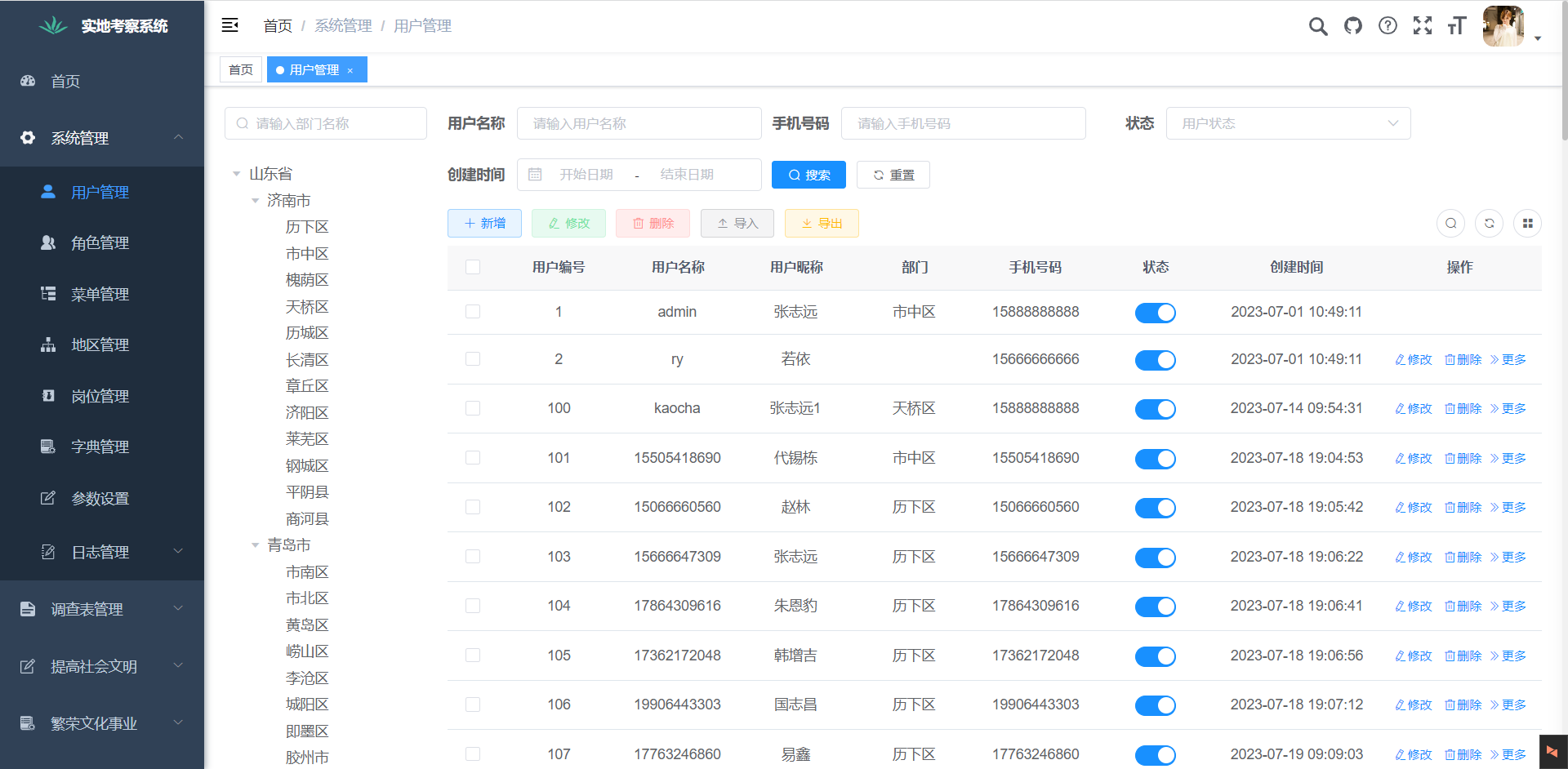Click 修改 for user kaocha
This screenshot has height=769, width=1568.
click(1414, 408)
